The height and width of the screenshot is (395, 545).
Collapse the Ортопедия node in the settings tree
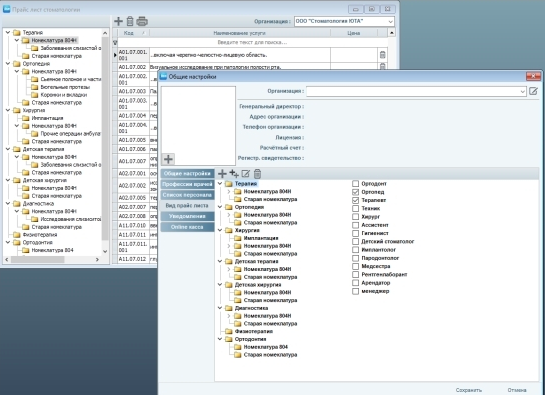pos(220,207)
